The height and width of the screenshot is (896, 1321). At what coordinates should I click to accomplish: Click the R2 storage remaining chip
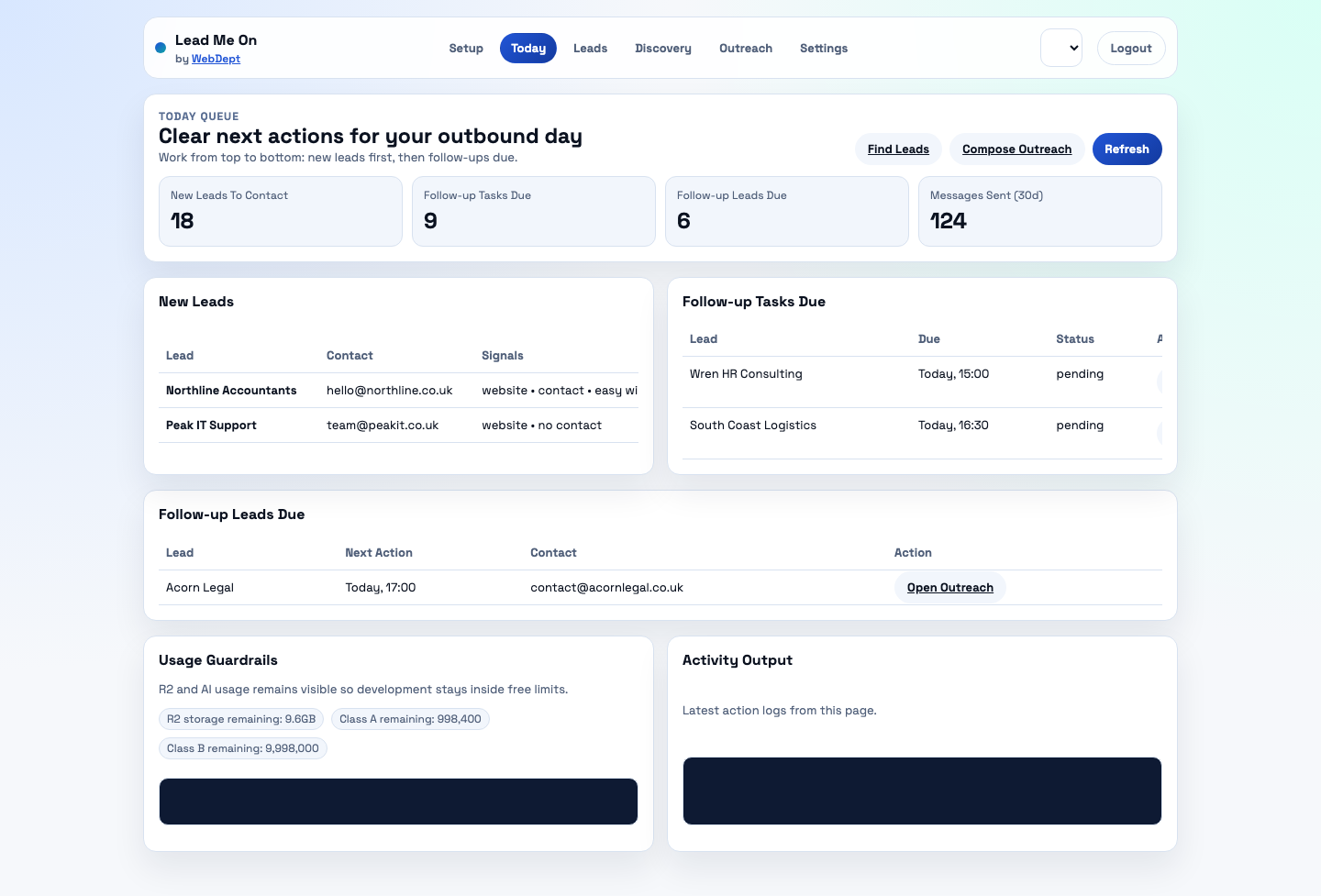click(241, 719)
